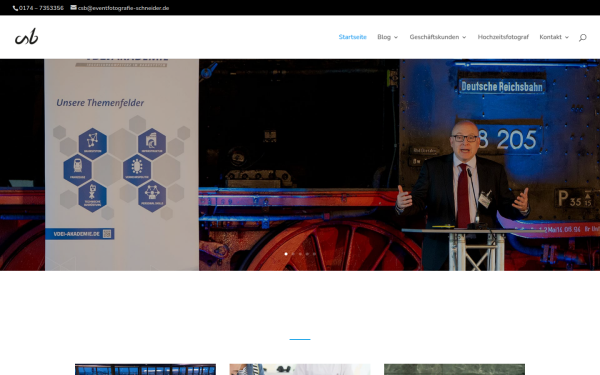Screen dimensions: 600x375
Task: Expand the Geschäftskunden dropdown arrow
Action: tap(464, 38)
